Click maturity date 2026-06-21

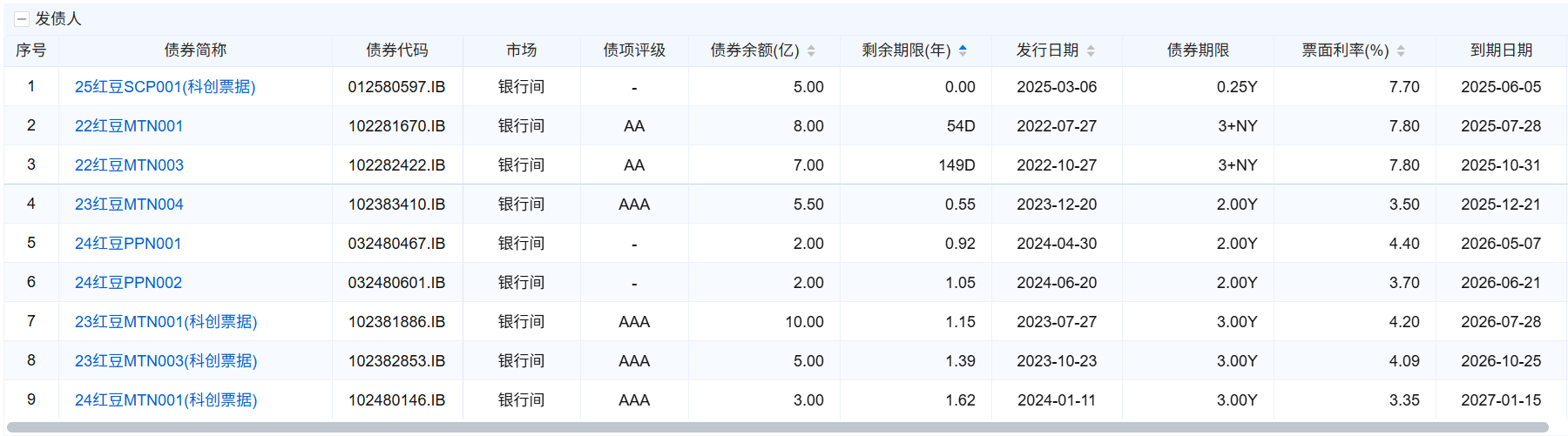point(1501,283)
